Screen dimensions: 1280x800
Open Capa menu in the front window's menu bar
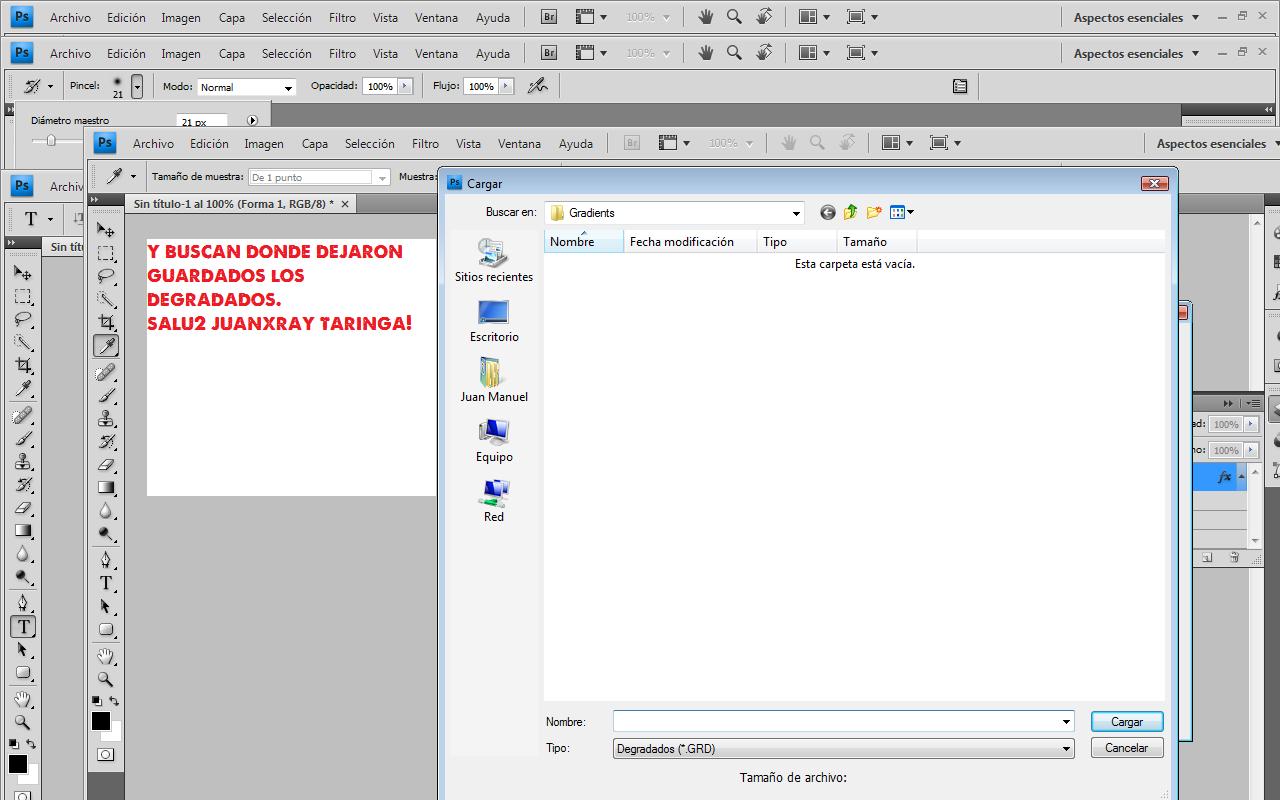[x=315, y=143]
